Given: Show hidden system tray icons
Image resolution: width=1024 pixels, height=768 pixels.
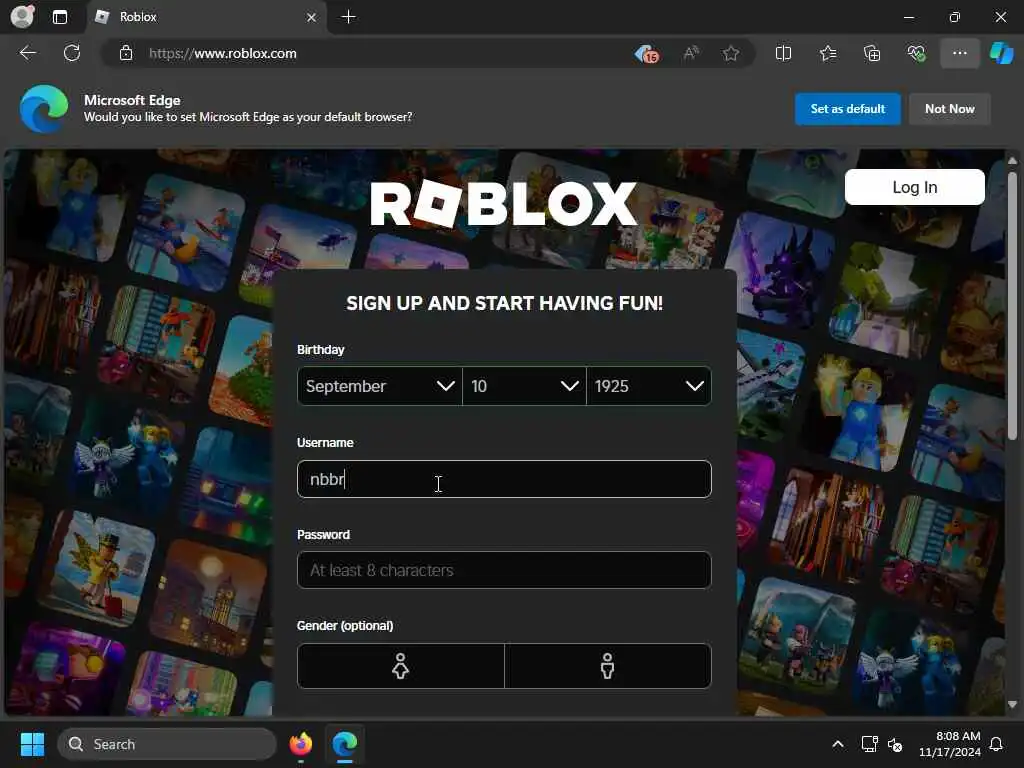Looking at the screenshot, I should click(838, 744).
